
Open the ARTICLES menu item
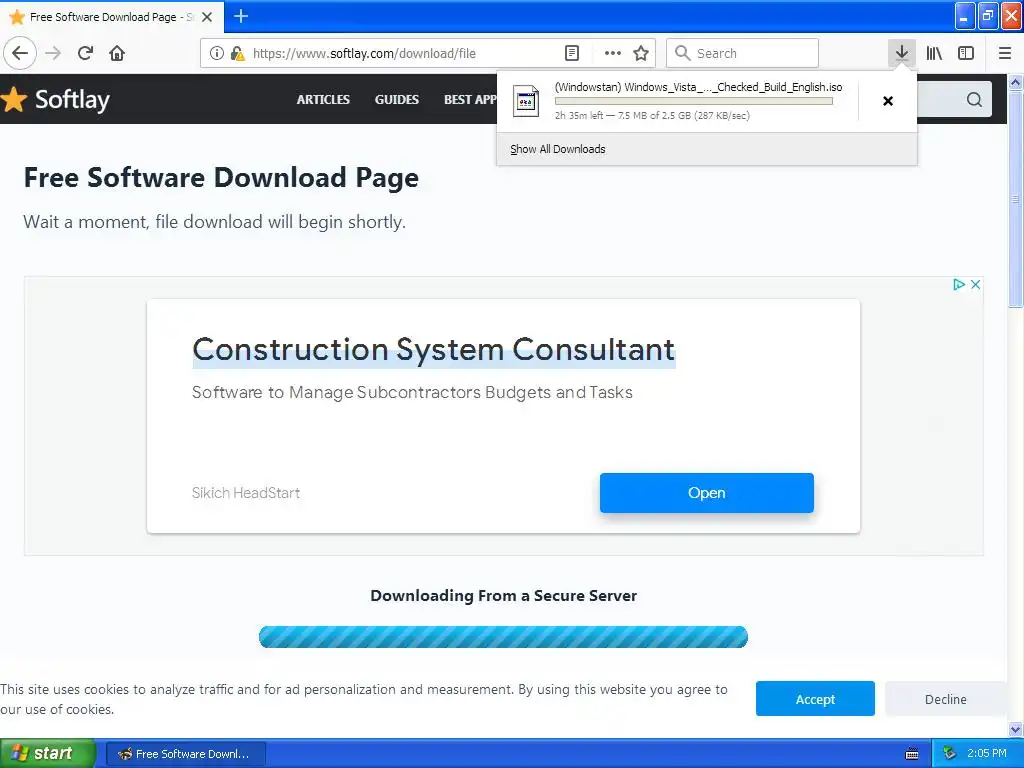pyautogui.click(x=323, y=99)
